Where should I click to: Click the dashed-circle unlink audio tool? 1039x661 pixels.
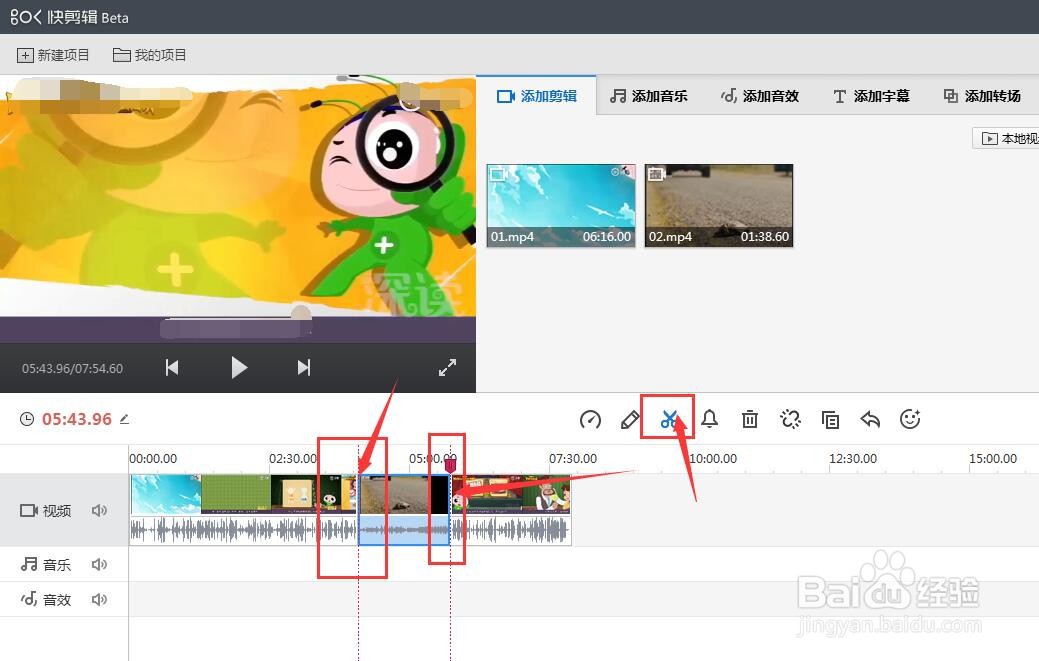pos(790,419)
